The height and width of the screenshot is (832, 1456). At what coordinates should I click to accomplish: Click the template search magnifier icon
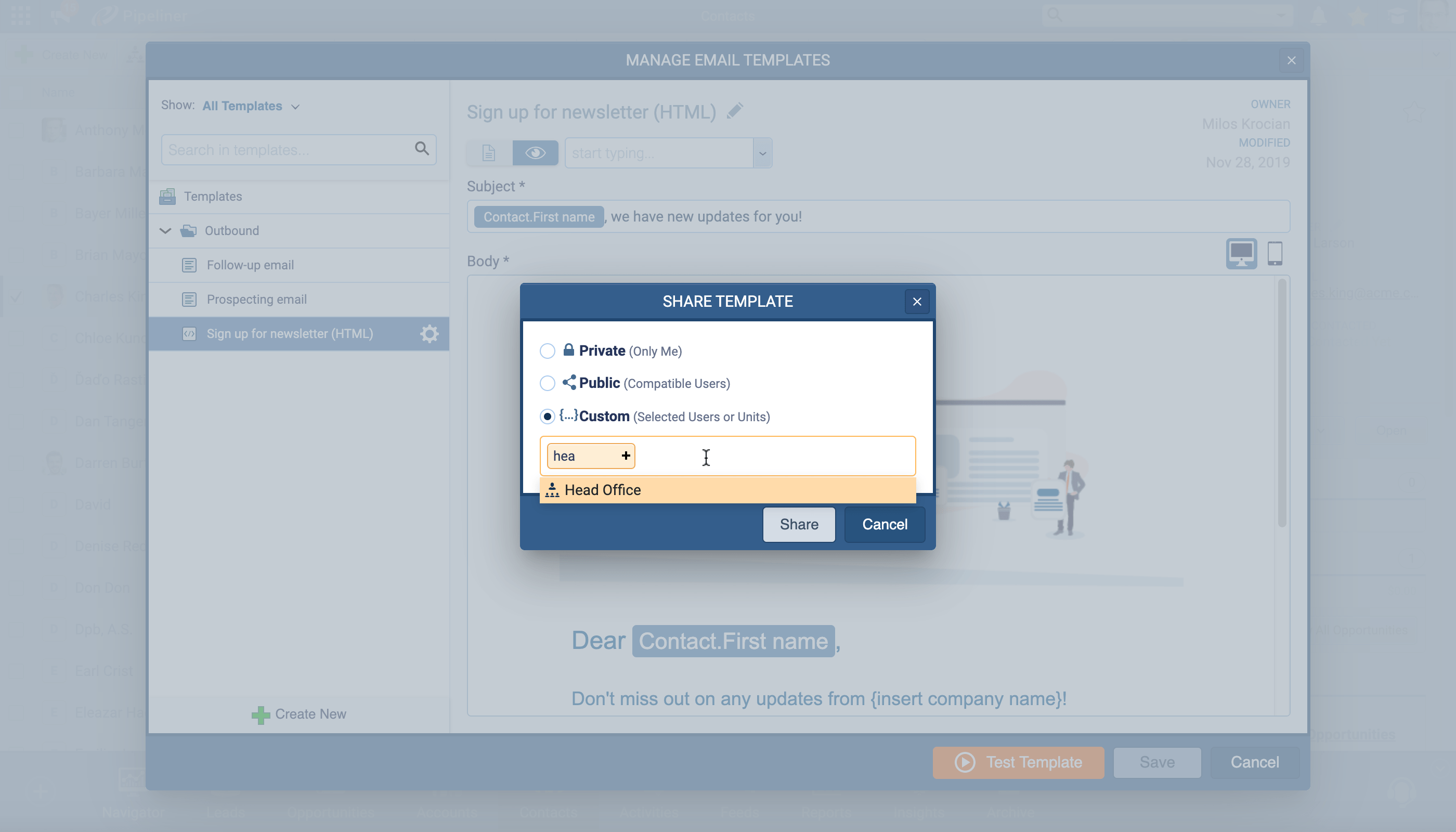point(422,149)
